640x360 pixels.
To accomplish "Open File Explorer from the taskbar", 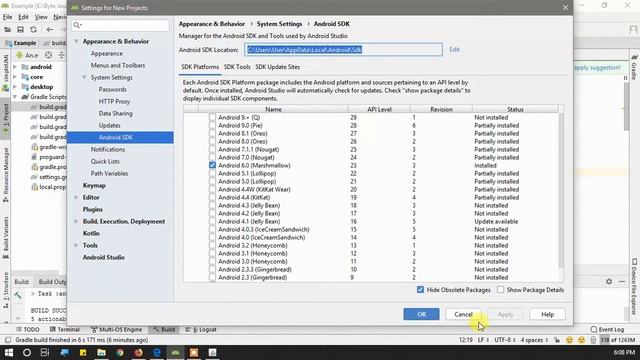I will (x=101, y=352).
